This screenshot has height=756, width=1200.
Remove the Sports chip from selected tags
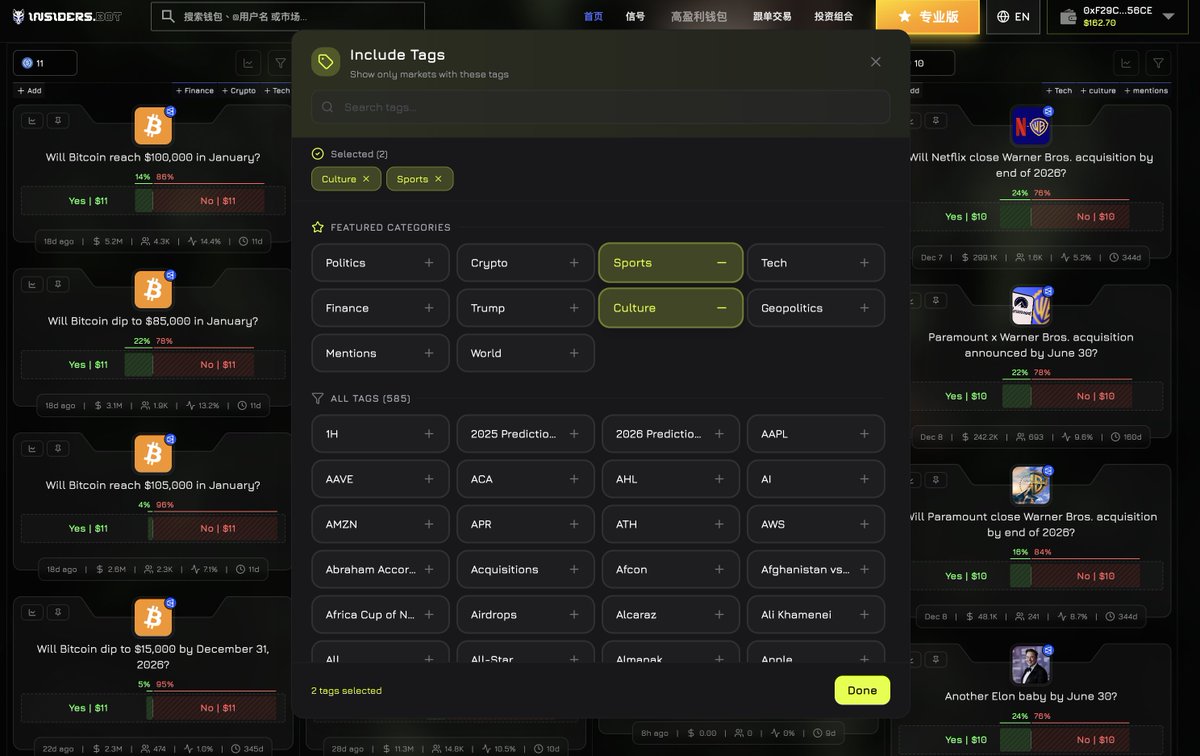439,179
